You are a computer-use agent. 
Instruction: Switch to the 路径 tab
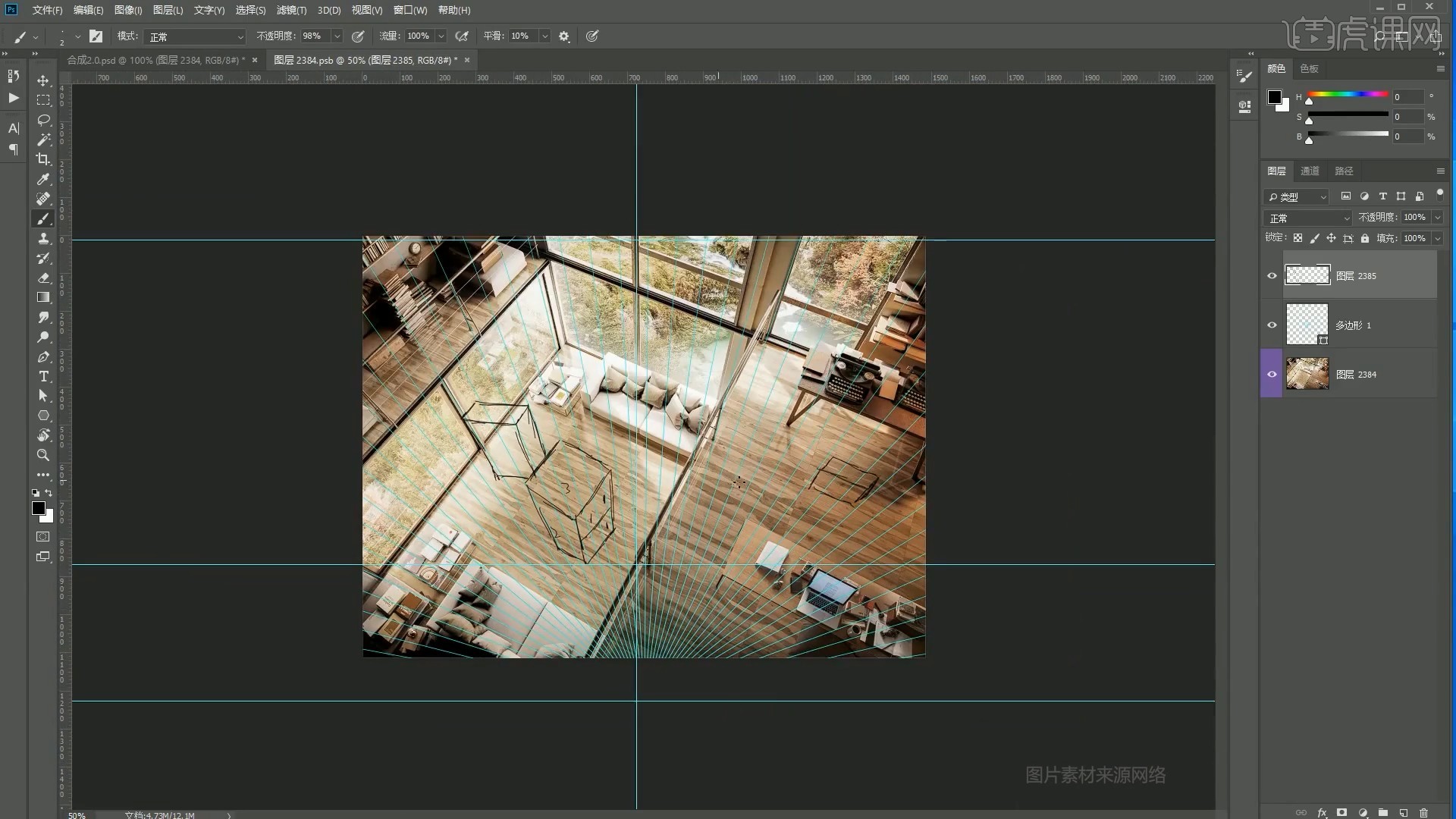coord(1344,171)
